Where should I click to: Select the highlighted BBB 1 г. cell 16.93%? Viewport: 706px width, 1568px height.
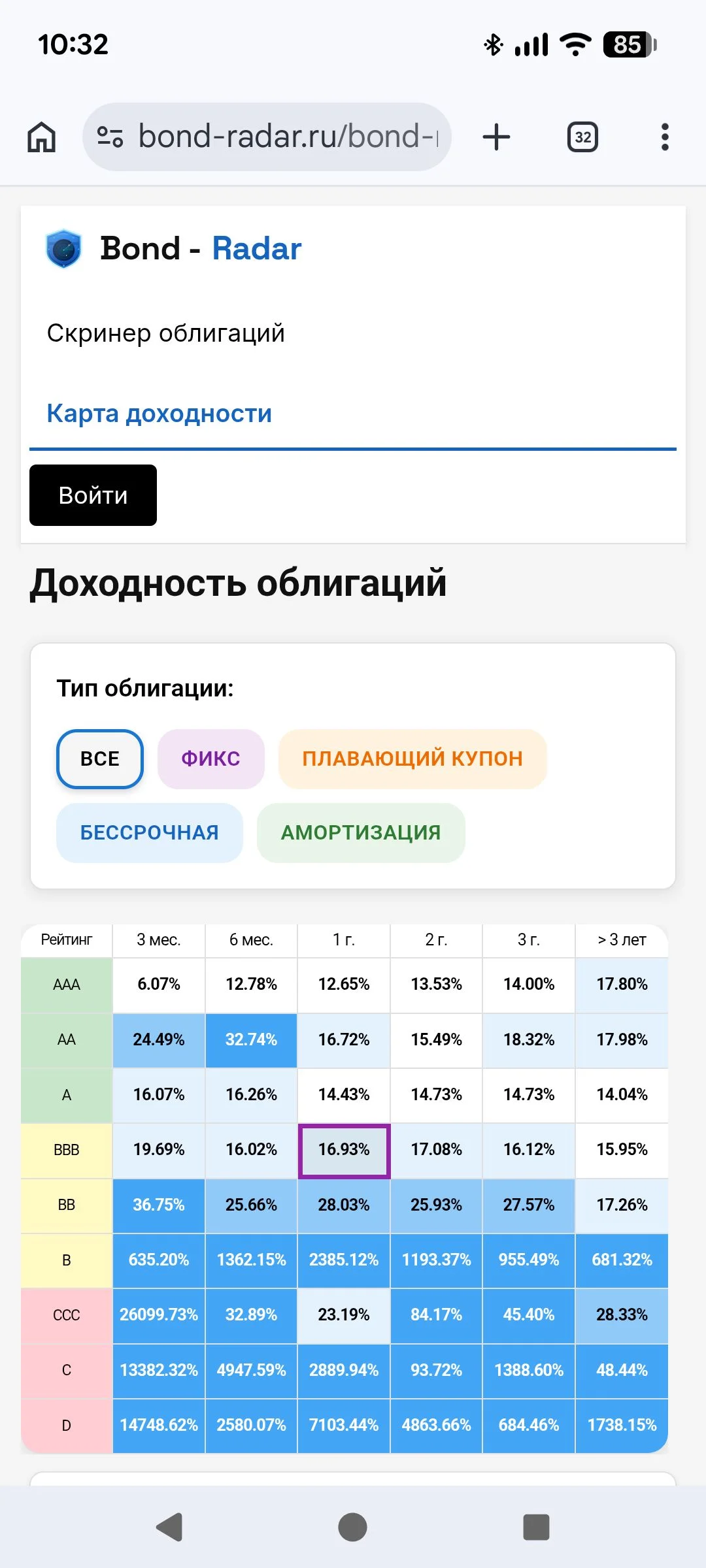point(344,1151)
